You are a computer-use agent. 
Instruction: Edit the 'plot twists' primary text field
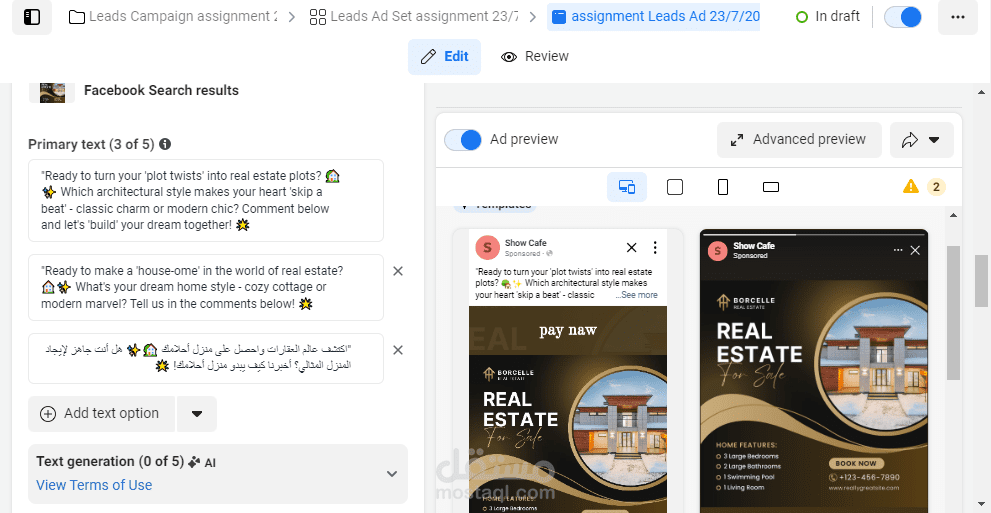click(x=206, y=200)
